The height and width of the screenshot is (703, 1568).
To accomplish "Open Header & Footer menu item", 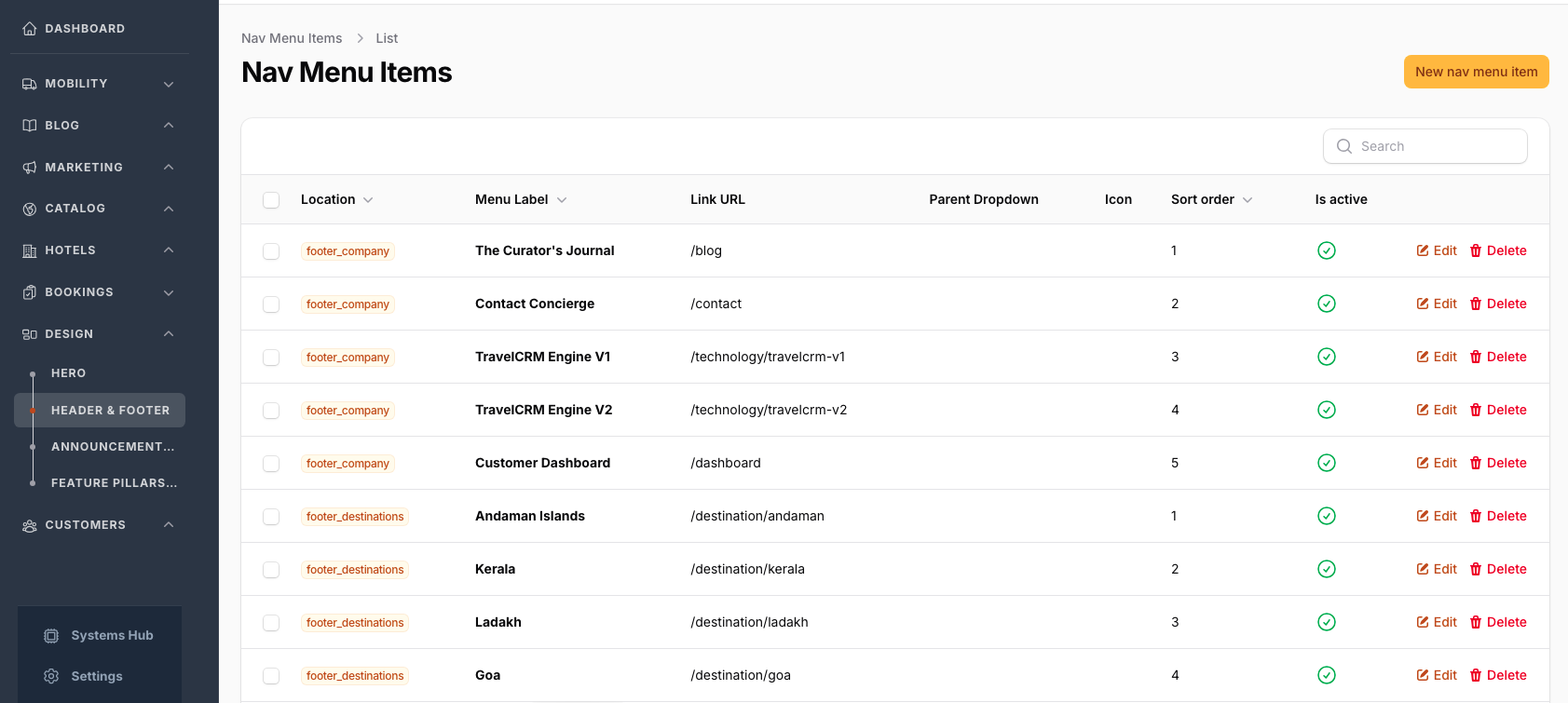I will 100,411.
